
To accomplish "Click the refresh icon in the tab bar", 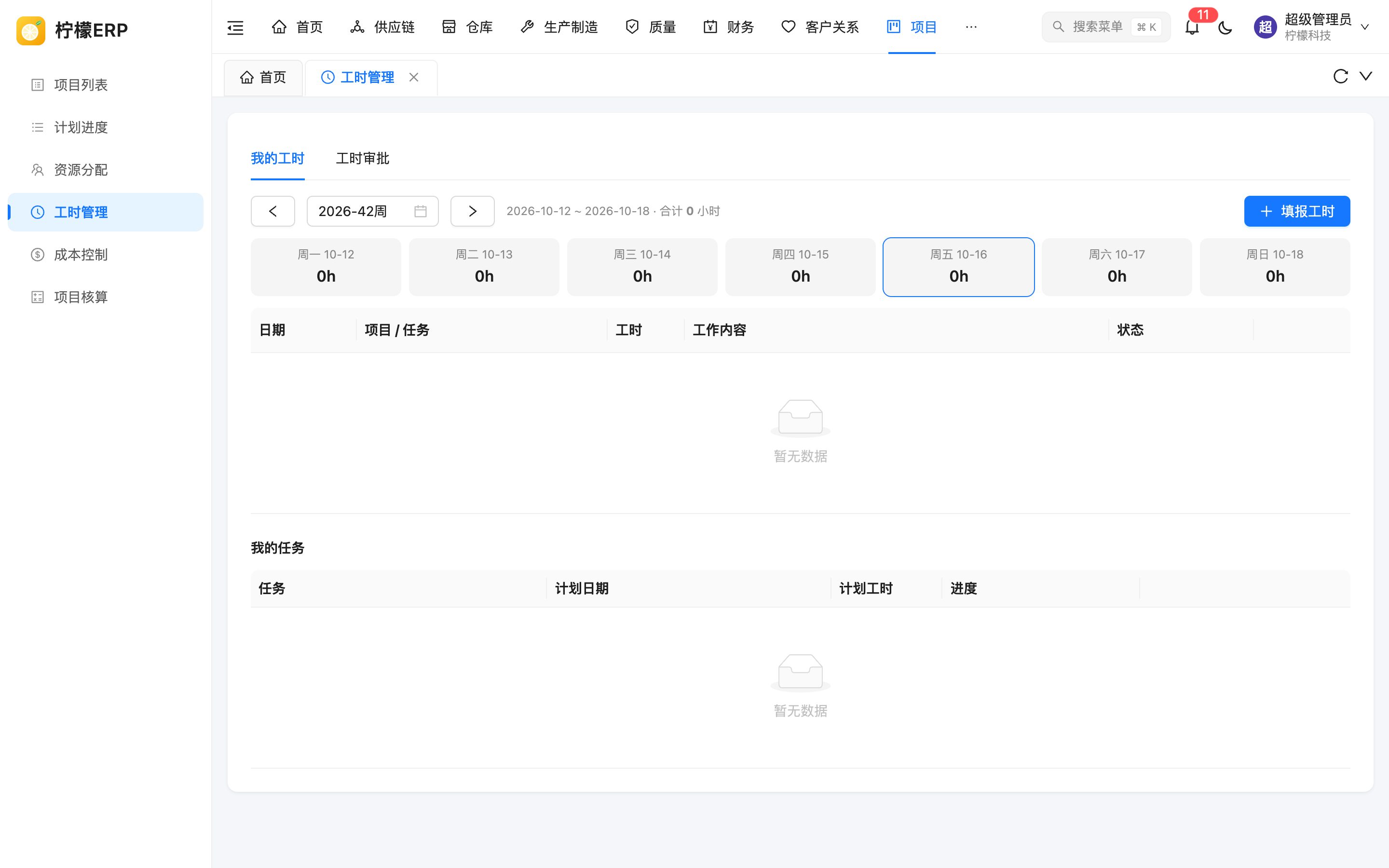I will tap(1340, 76).
